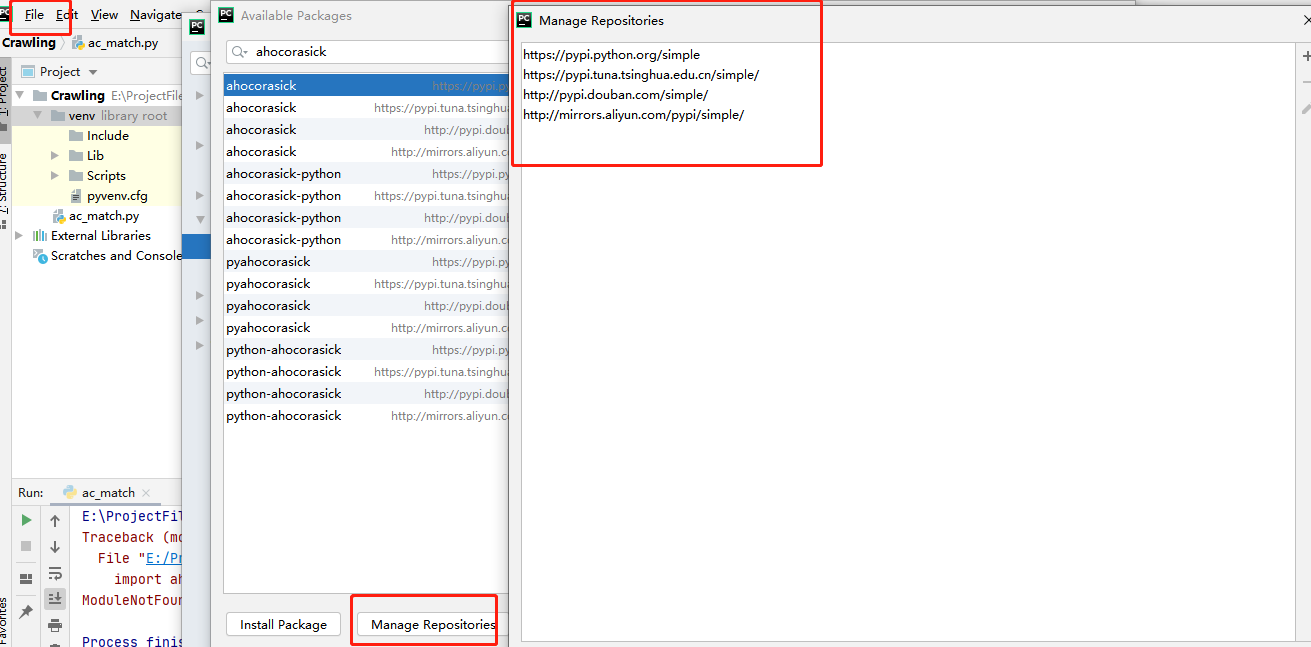Select the green Run icon to rerun ac_match
Viewport: 1311px width, 647px height.
pos(26,519)
